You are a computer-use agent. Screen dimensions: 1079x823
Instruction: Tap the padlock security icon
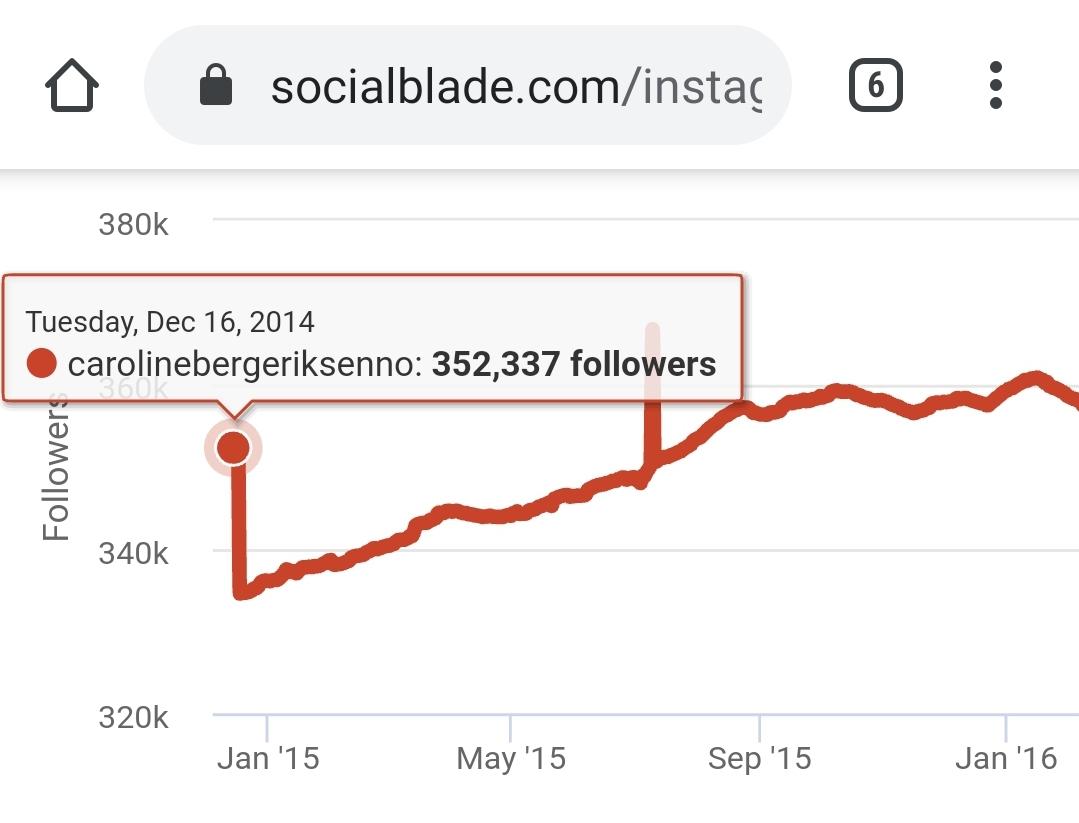click(215, 85)
